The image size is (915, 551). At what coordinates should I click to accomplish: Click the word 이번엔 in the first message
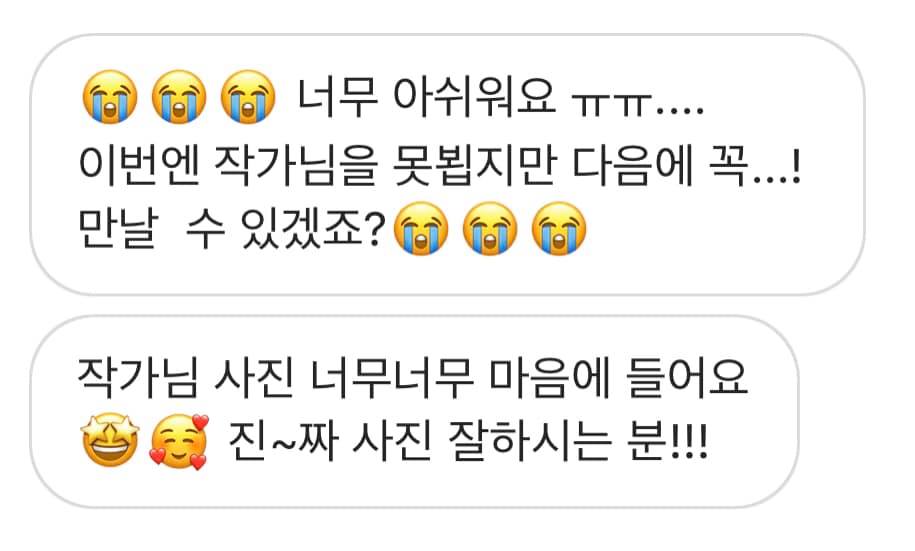click(139, 165)
